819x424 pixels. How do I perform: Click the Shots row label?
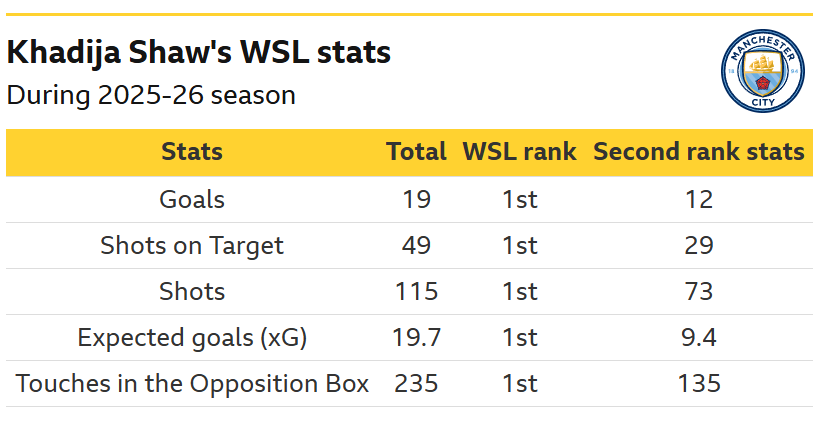192,291
